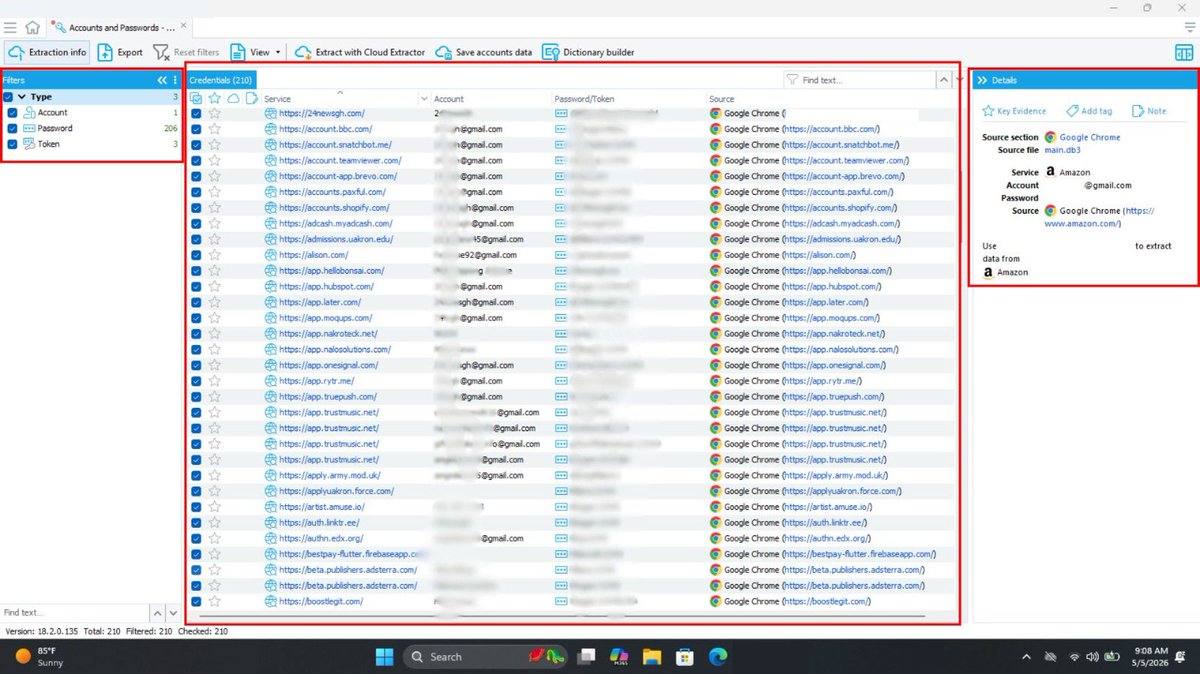The image size is (1200, 674).
Task: Launch Extract with Cloud Extractor
Action: coord(359,52)
